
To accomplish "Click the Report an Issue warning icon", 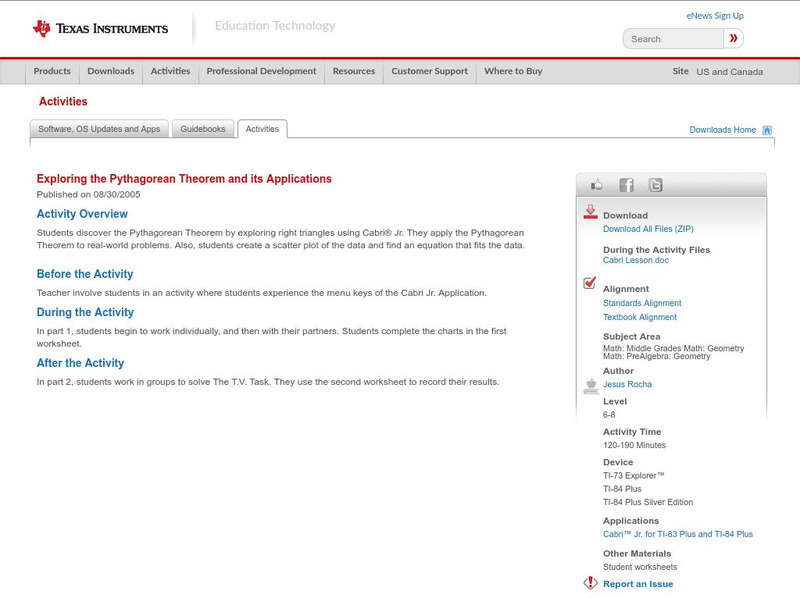I will tap(590, 583).
